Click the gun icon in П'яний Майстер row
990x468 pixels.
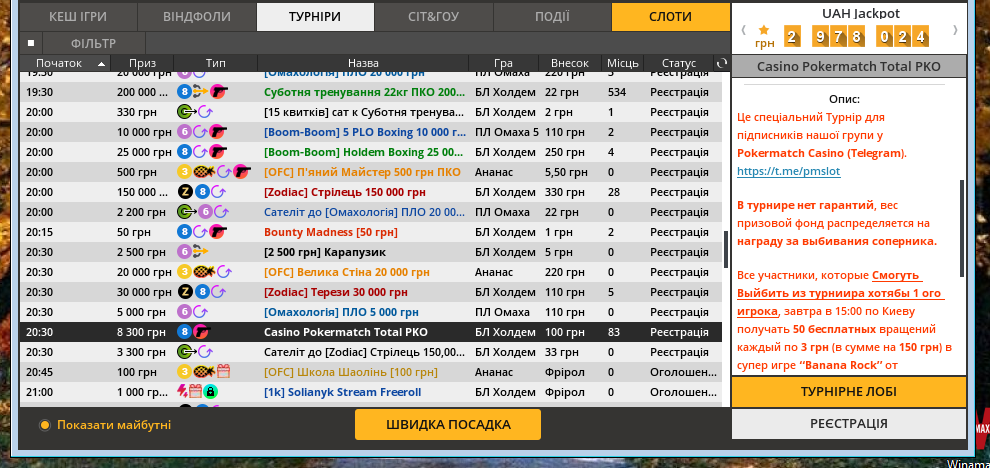[242, 172]
